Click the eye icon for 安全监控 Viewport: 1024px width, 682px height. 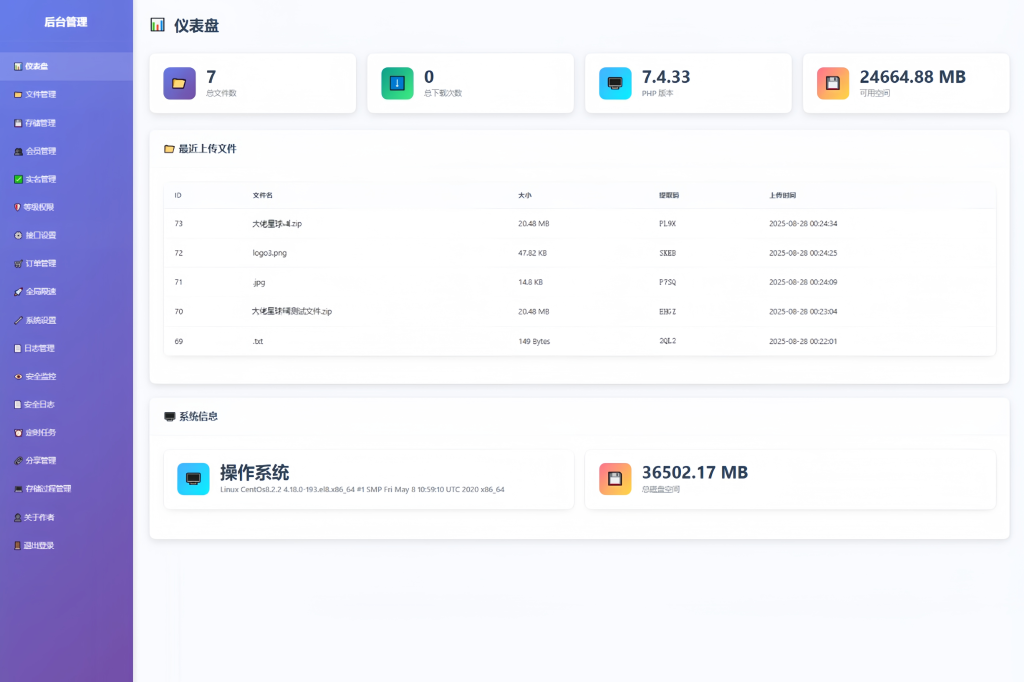[x=18, y=377]
